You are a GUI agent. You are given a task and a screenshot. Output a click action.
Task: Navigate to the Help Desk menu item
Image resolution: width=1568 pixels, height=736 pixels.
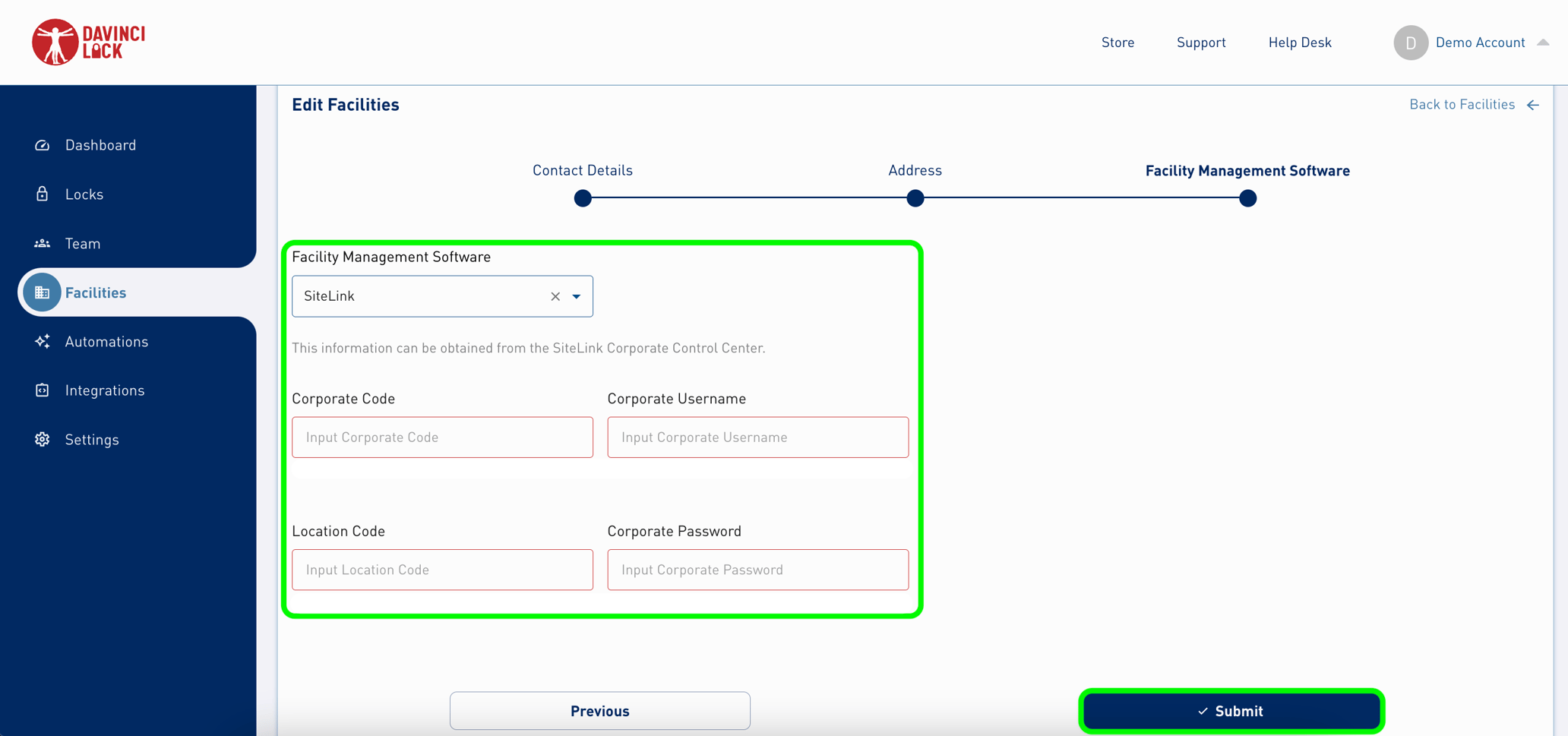click(1300, 43)
